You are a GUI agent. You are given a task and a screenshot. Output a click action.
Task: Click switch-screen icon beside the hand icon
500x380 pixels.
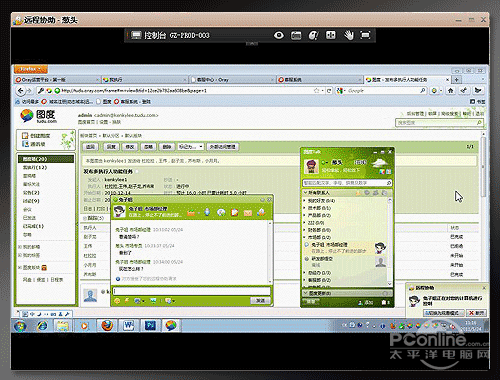(x=330, y=35)
